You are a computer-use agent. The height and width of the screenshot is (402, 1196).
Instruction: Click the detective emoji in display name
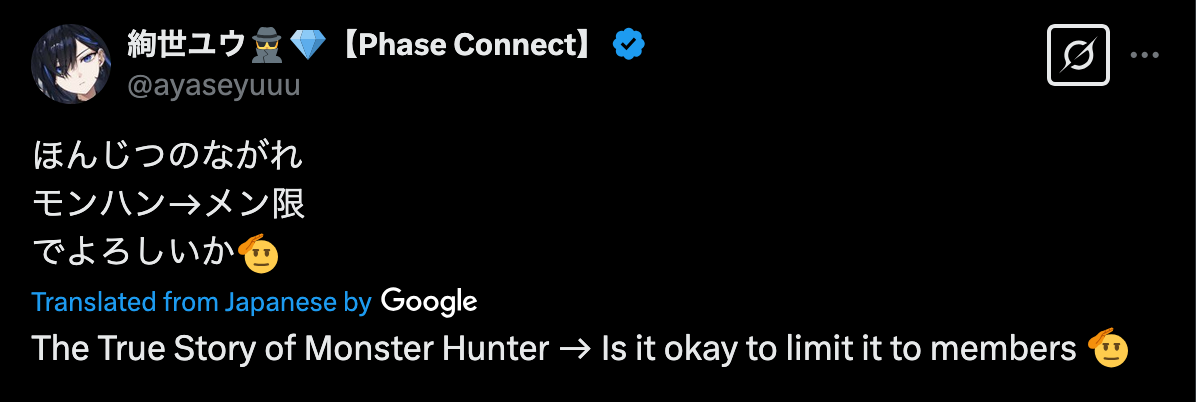(x=267, y=44)
